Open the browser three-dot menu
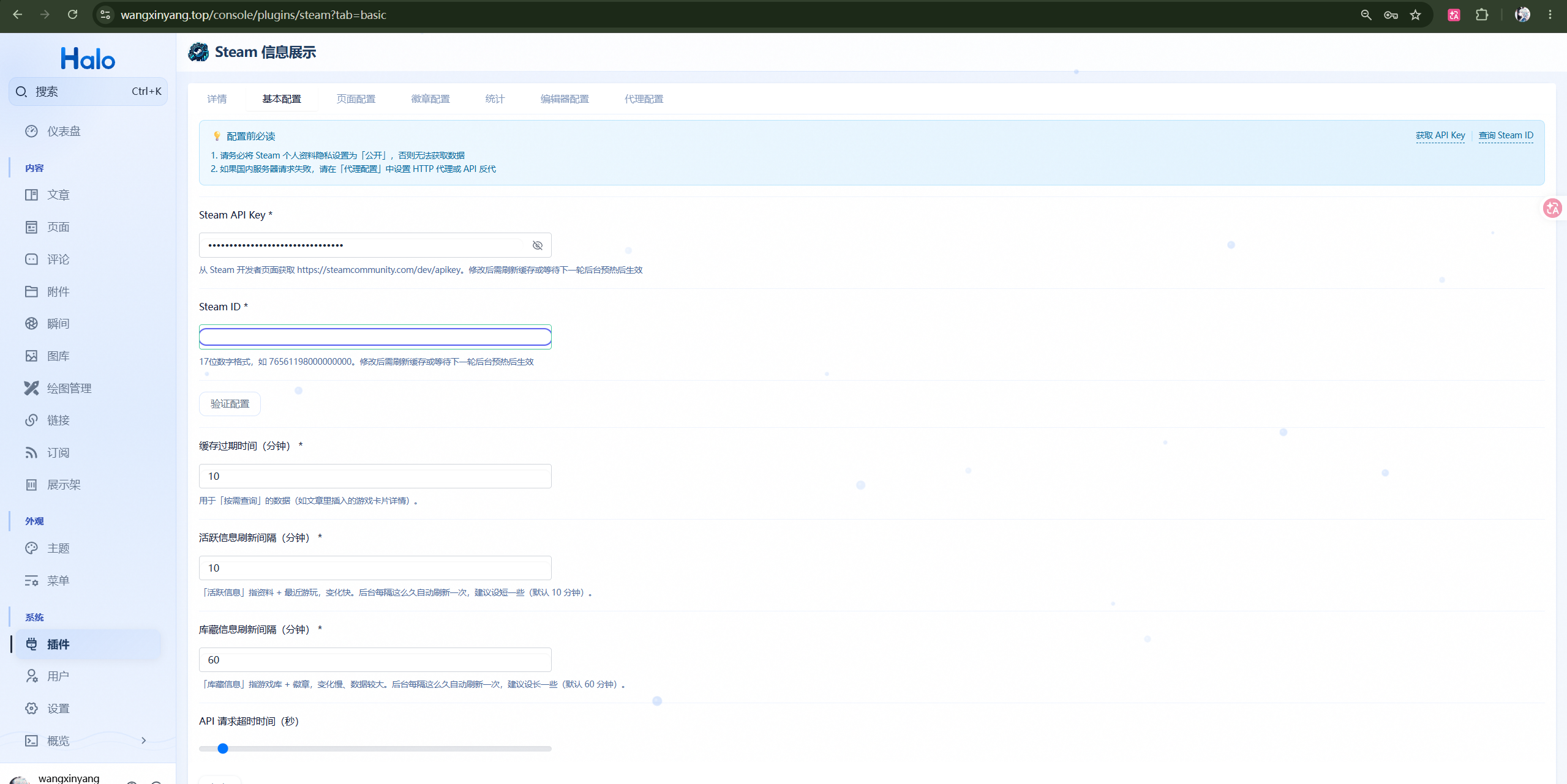This screenshot has width=1567, height=784. 1550,15
